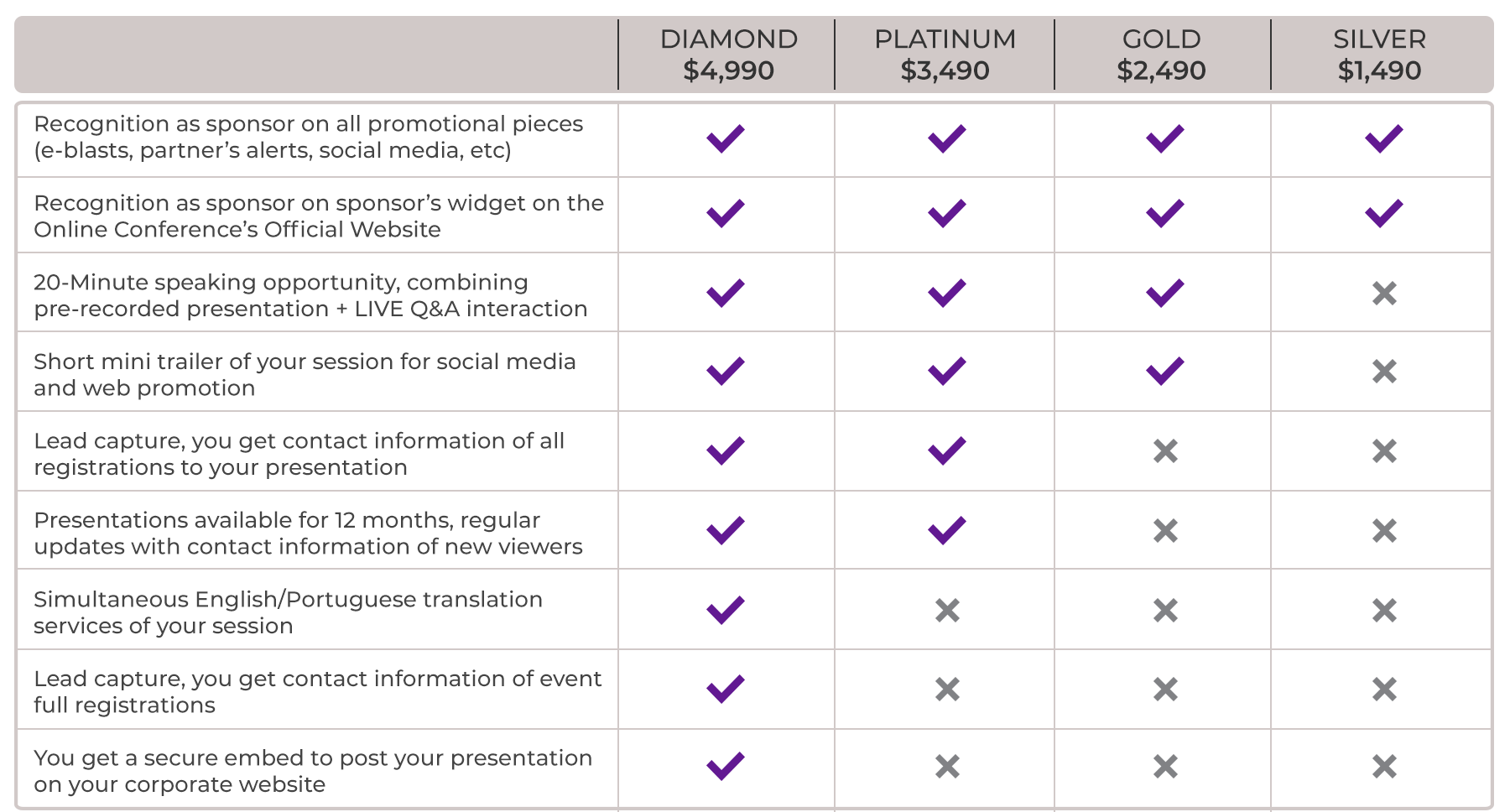Select the SILVER $1,490 column header

click(x=1379, y=55)
